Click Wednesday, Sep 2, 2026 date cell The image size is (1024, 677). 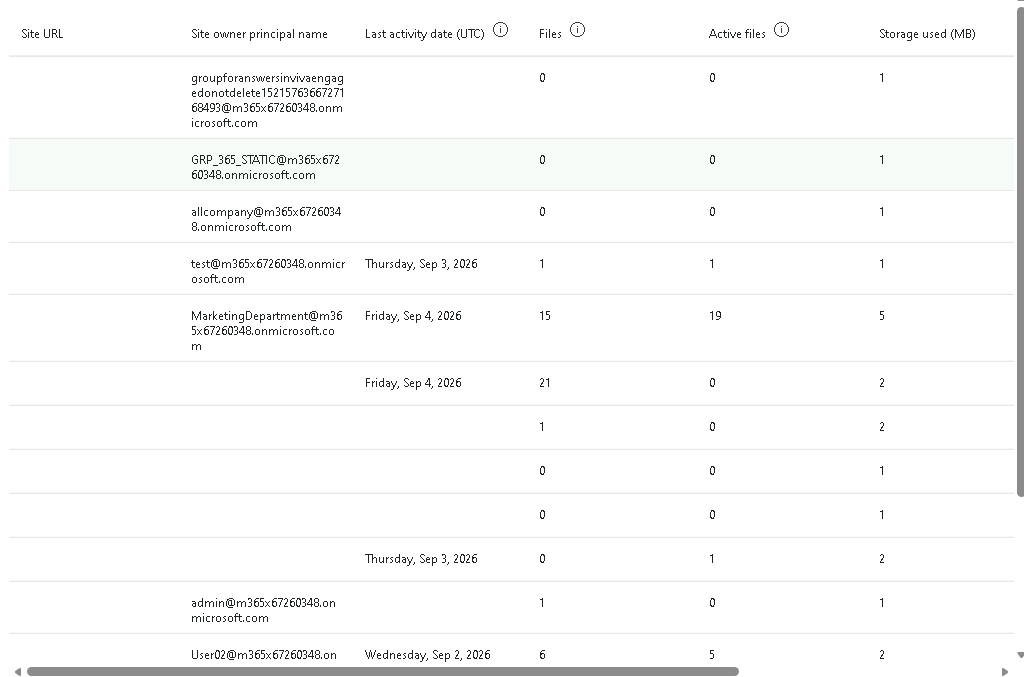tap(428, 655)
